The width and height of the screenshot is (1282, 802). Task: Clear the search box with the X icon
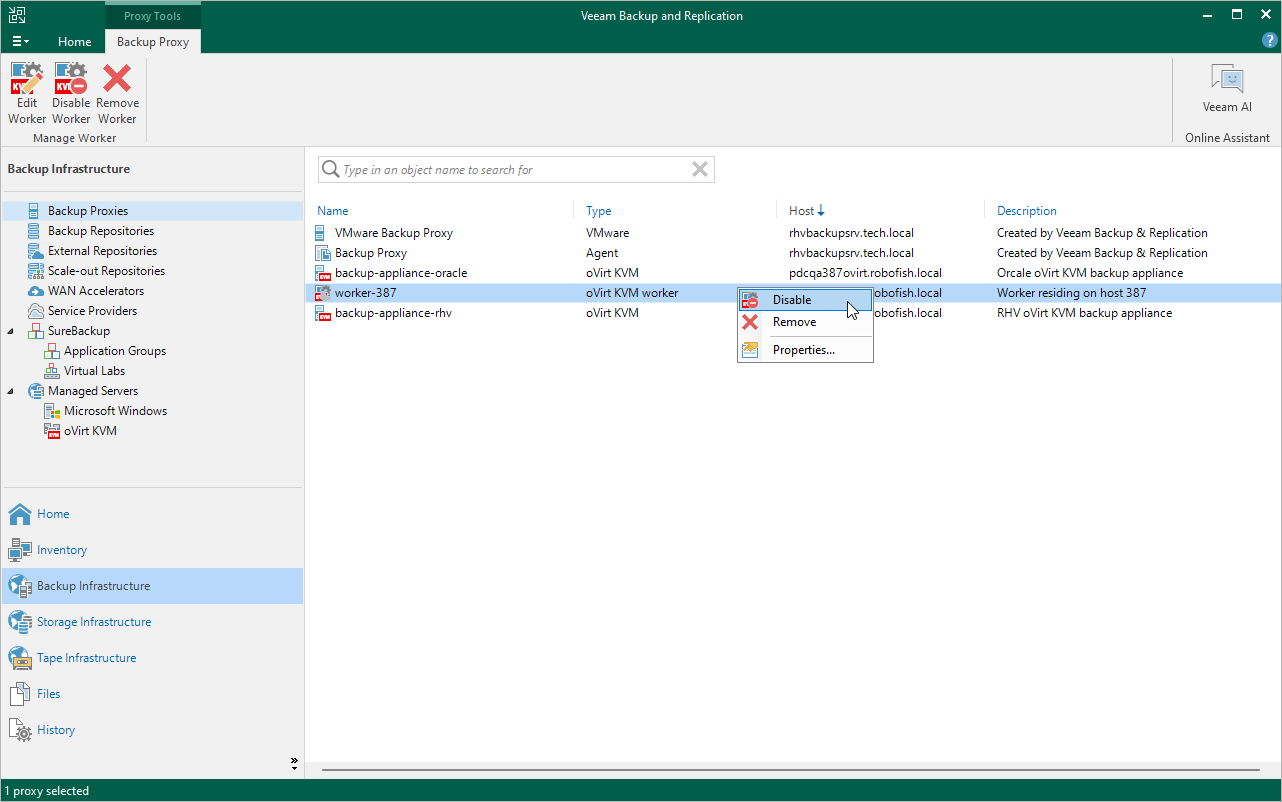(700, 170)
